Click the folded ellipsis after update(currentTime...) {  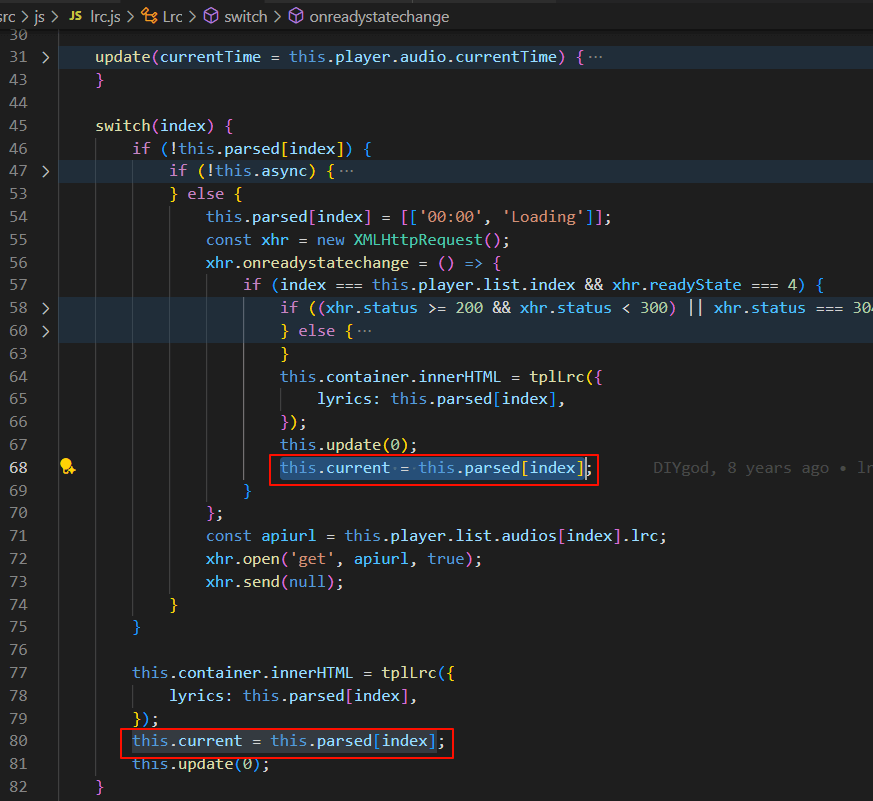(x=595, y=57)
